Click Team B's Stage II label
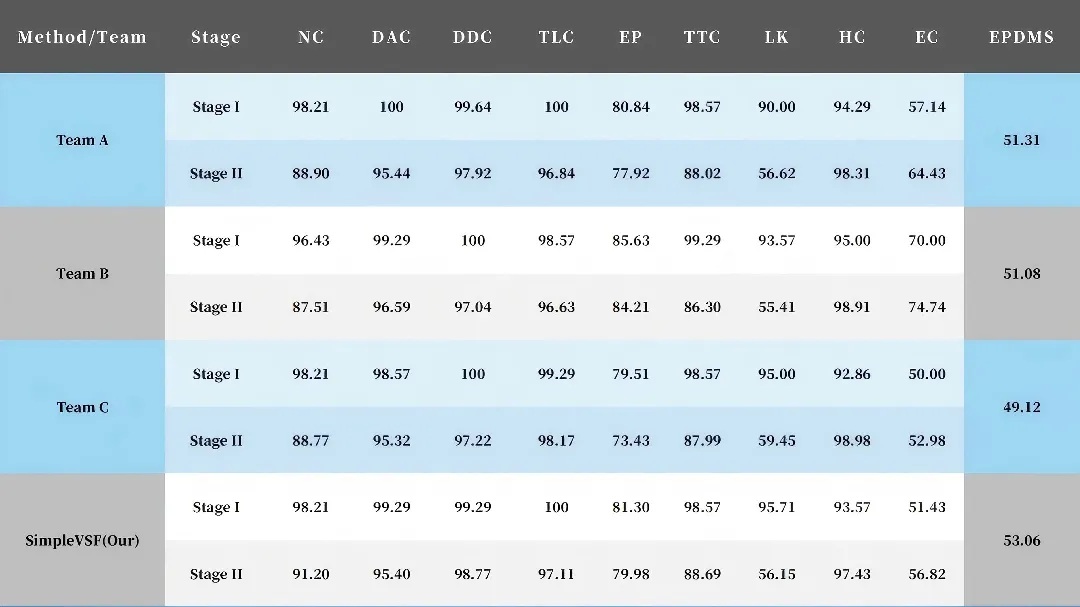This screenshot has height=607, width=1080. click(x=216, y=307)
